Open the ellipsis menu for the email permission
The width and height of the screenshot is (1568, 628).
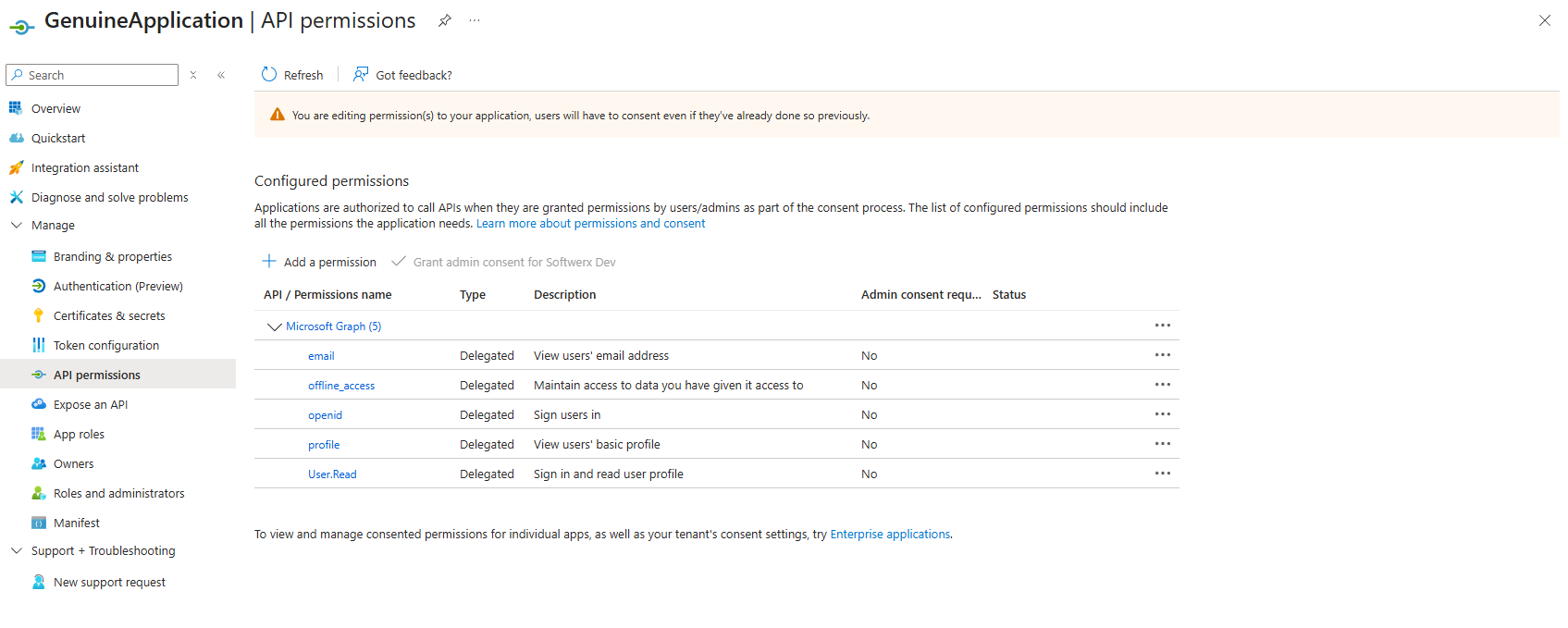tap(1162, 355)
